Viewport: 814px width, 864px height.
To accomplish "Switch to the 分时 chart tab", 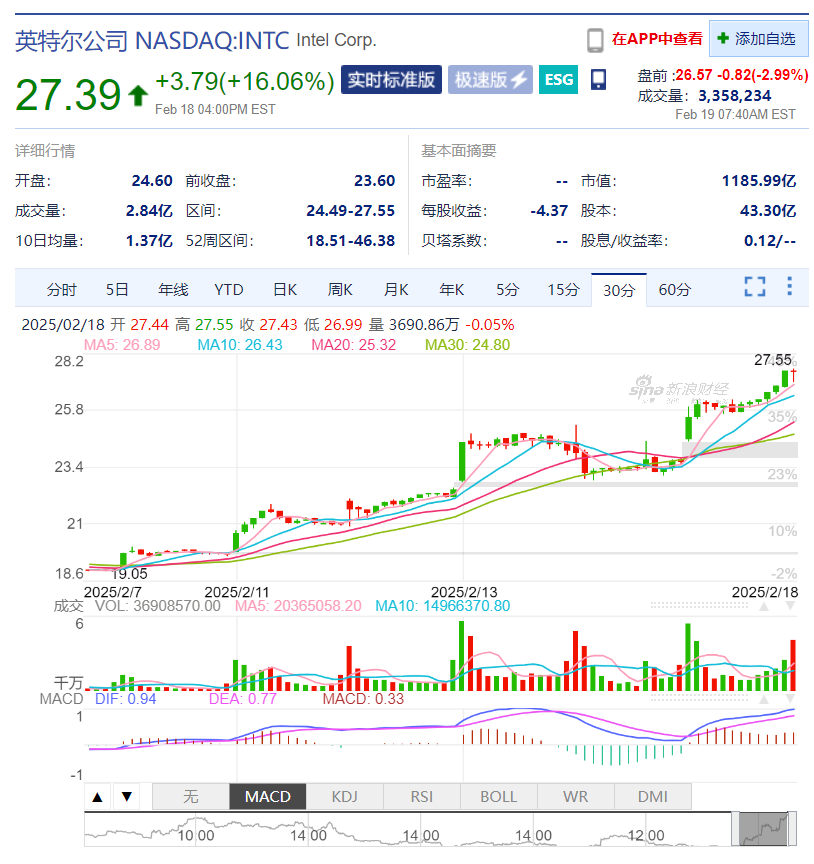I will (61, 290).
